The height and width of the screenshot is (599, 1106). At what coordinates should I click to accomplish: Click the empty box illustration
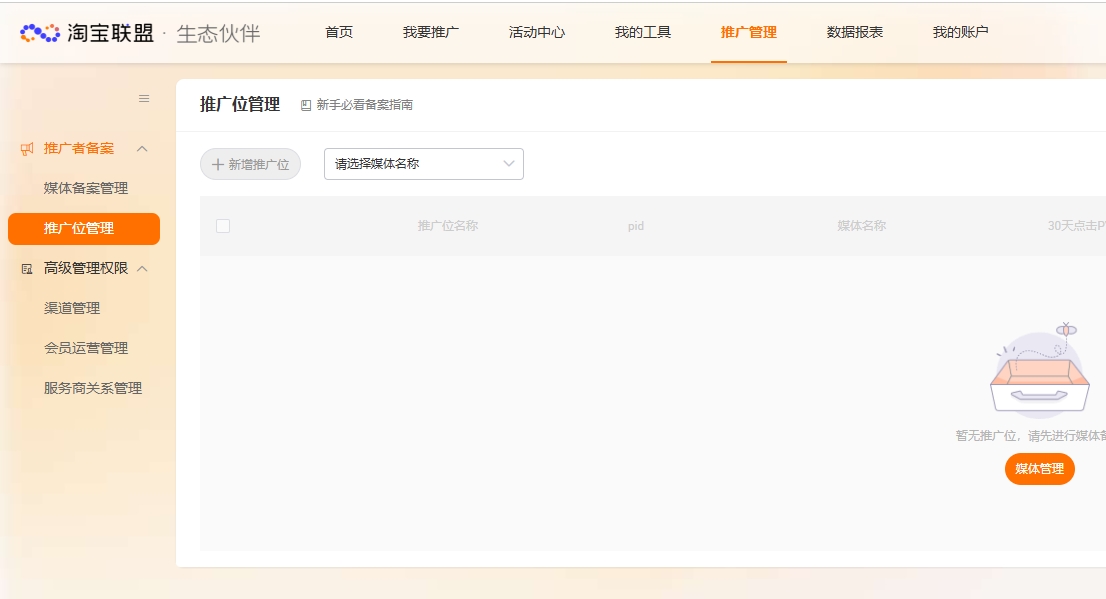(1039, 375)
